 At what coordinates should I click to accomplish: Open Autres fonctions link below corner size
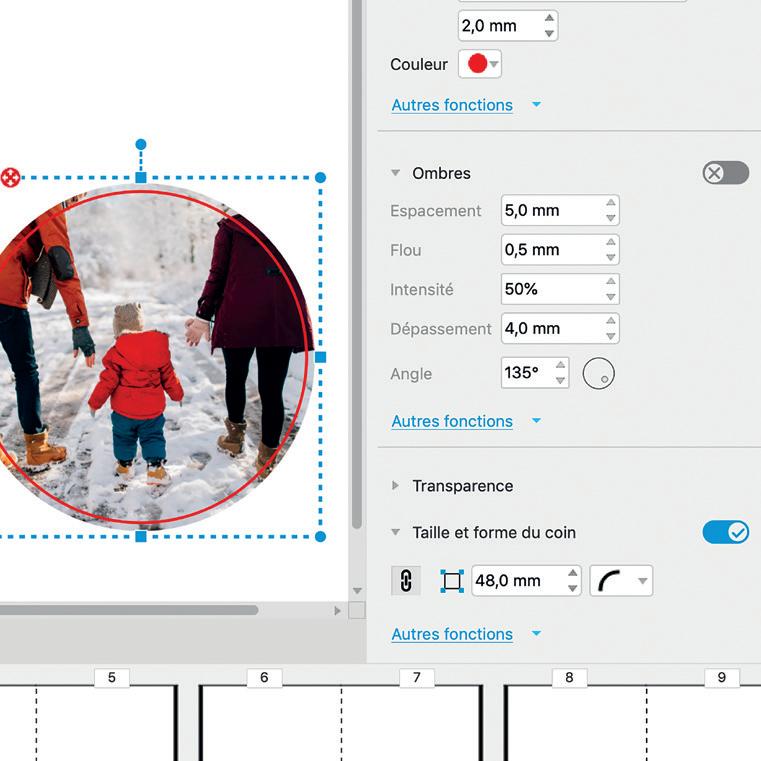pyautogui.click(x=452, y=634)
